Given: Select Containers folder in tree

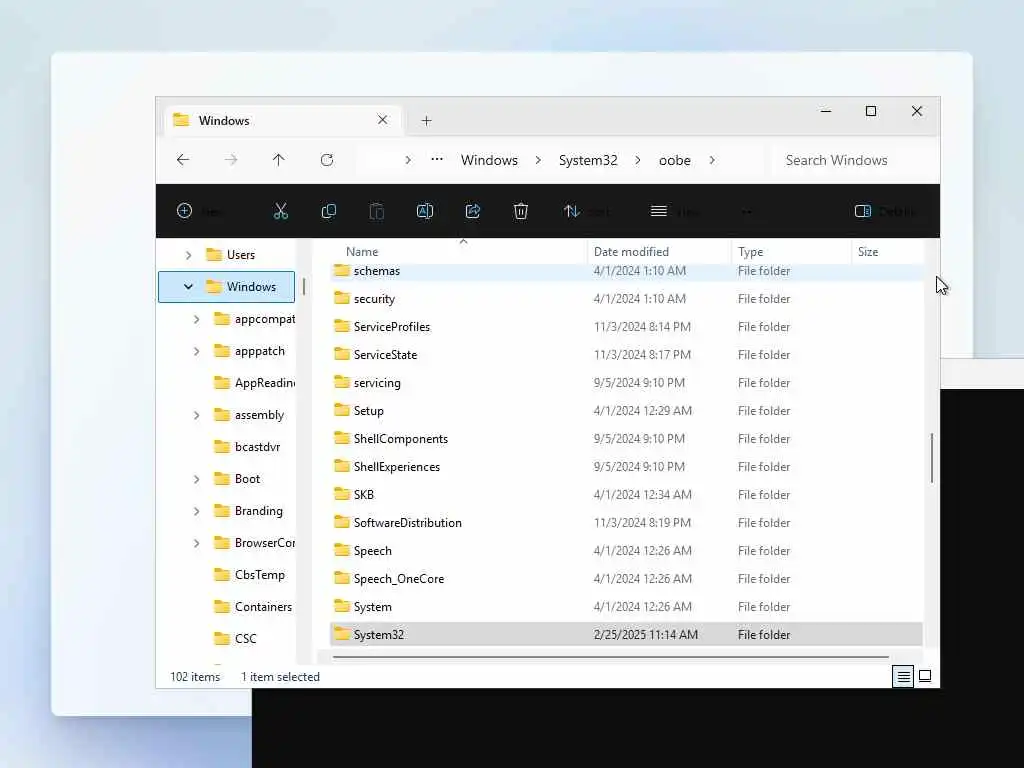Looking at the screenshot, I should [x=253, y=607].
